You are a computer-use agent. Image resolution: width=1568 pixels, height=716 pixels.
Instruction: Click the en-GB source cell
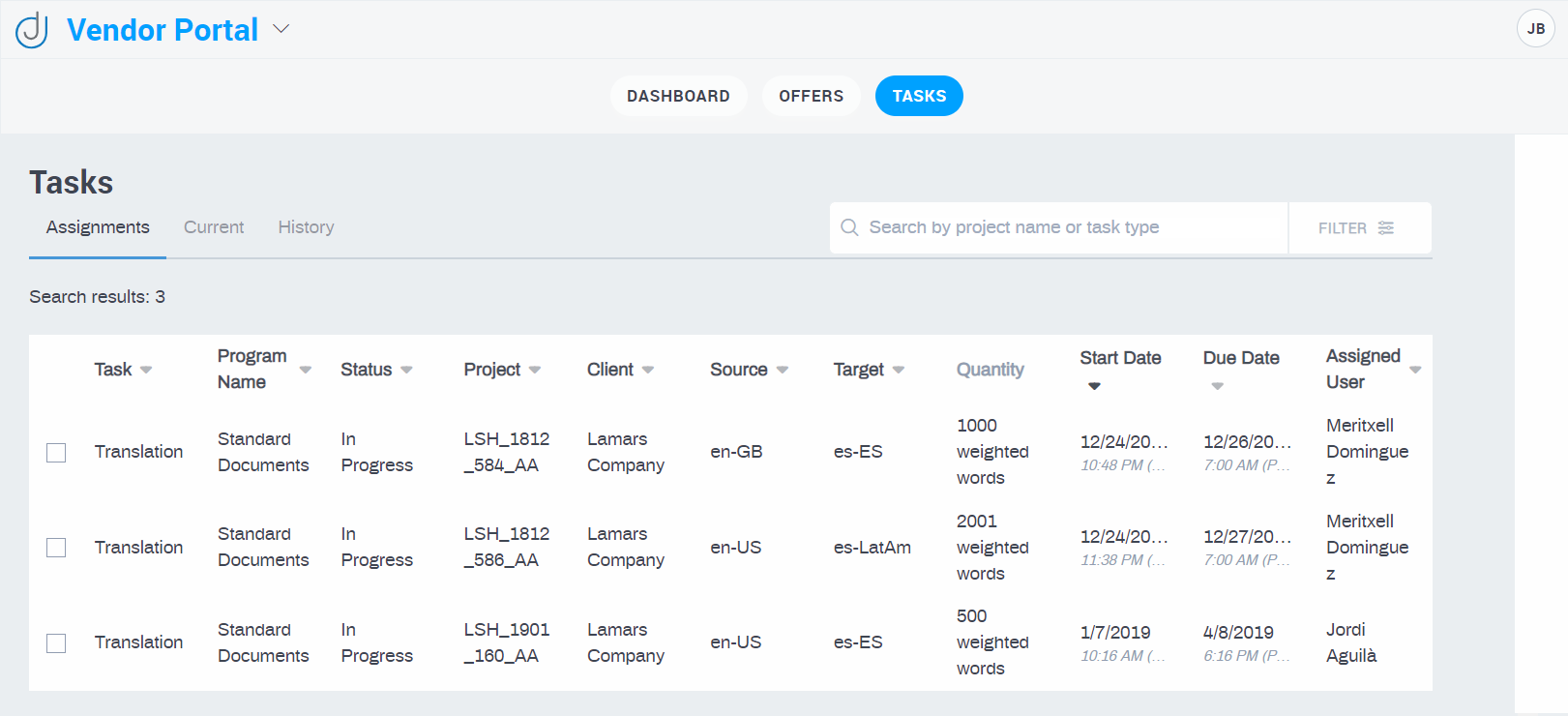(x=736, y=452)
